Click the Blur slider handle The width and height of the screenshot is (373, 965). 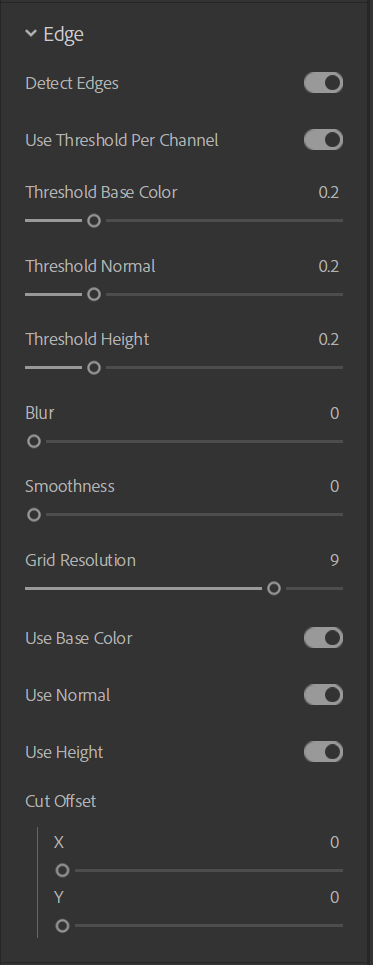[x=34, y=441]
